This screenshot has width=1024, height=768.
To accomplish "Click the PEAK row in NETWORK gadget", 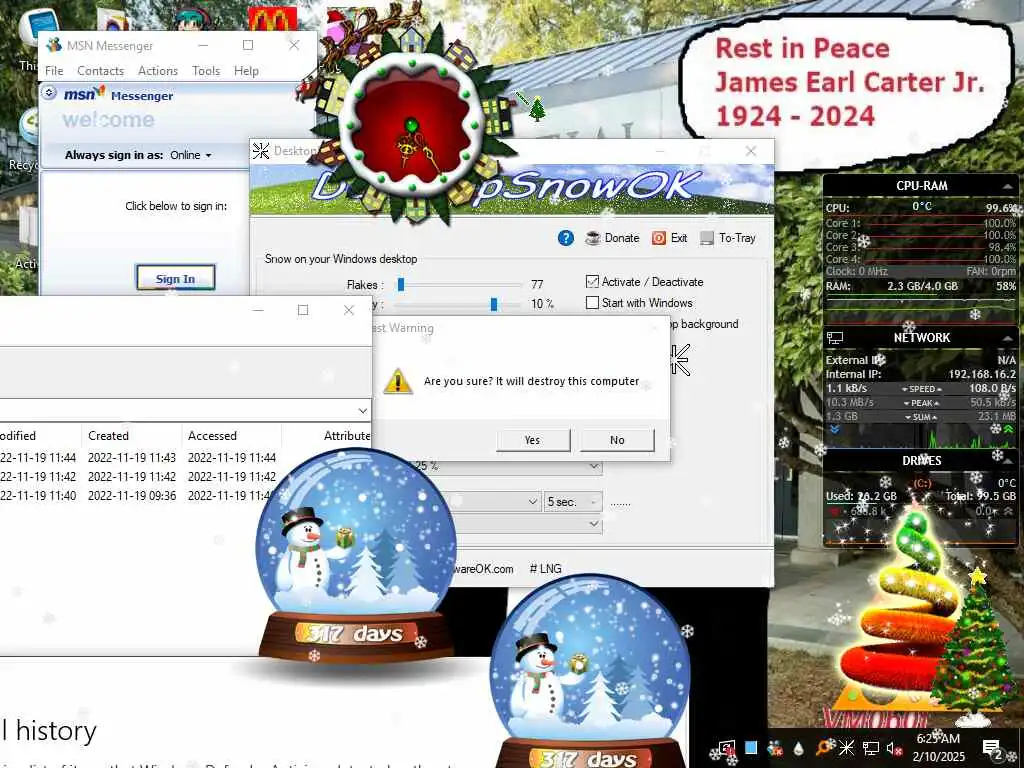I will (x=921, y=403).
